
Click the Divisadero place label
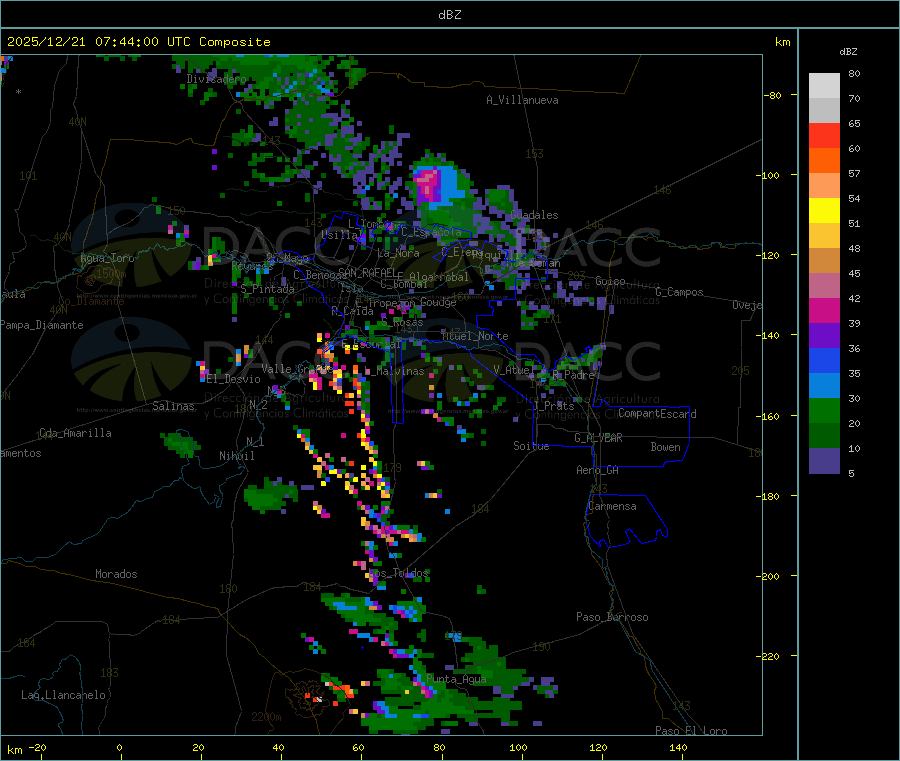(216, 79)
